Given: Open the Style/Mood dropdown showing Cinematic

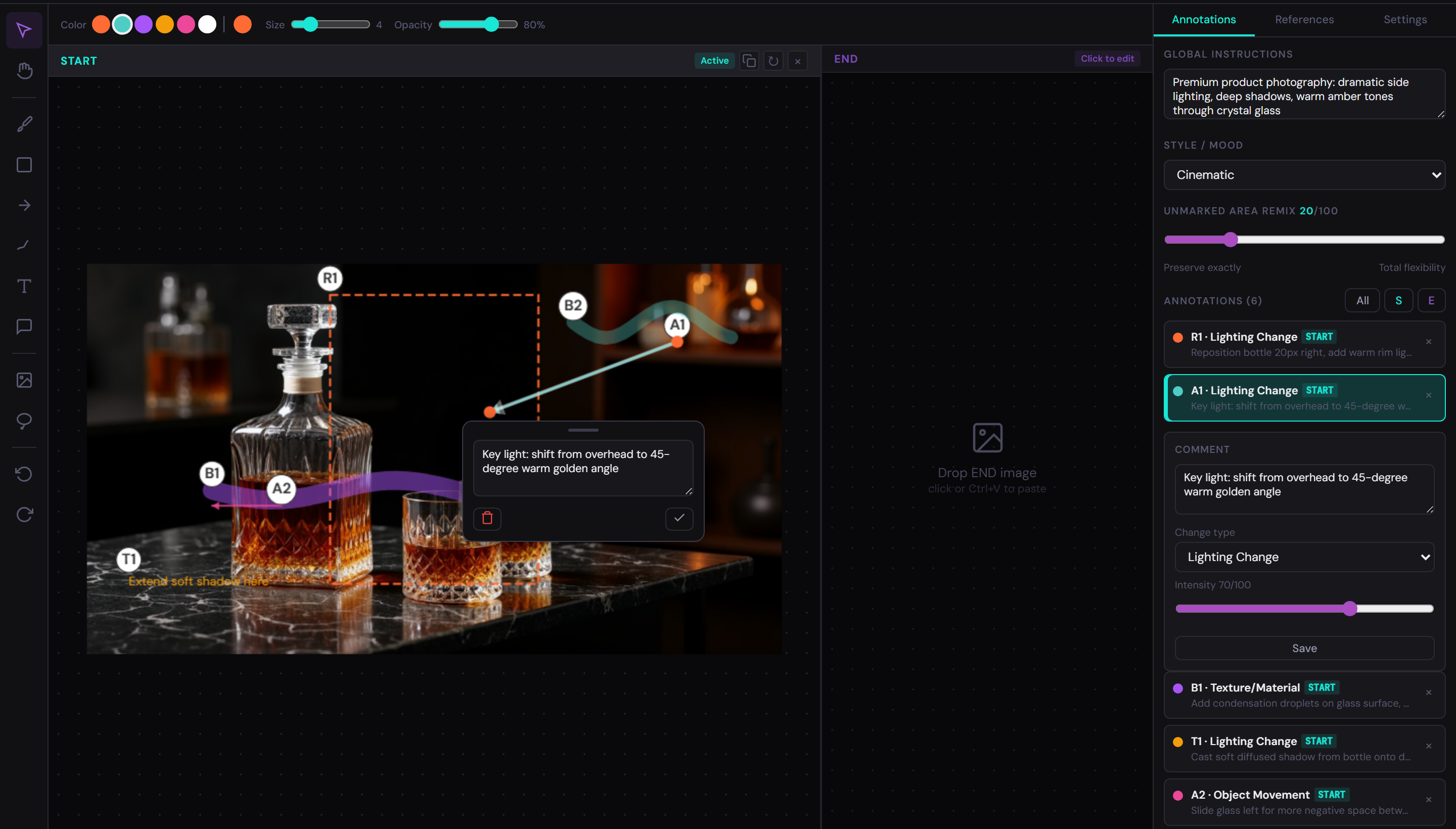Looking at the screenshot, I should click(1304, 175).
